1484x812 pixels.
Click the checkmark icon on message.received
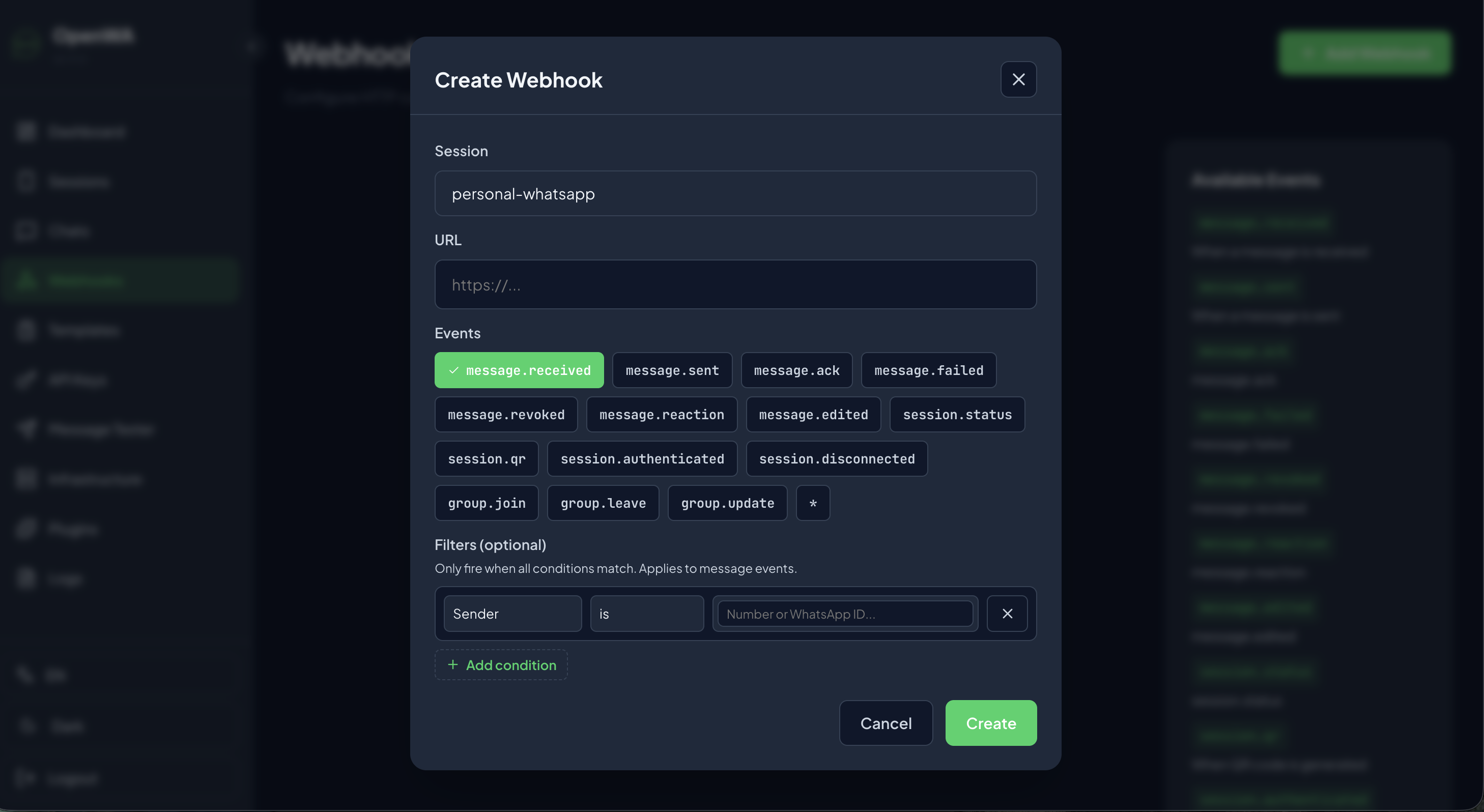point(454,370)
